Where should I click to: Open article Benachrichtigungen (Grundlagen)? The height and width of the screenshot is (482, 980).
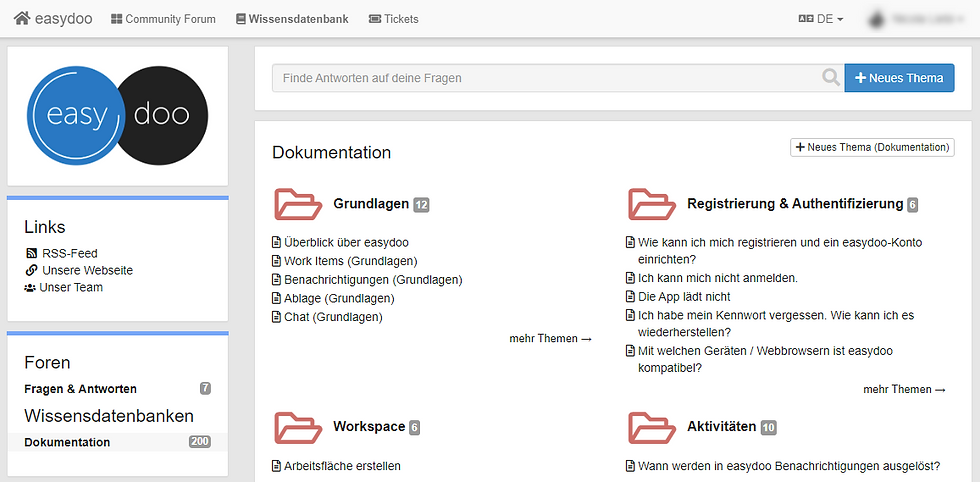tap(373, 279)
